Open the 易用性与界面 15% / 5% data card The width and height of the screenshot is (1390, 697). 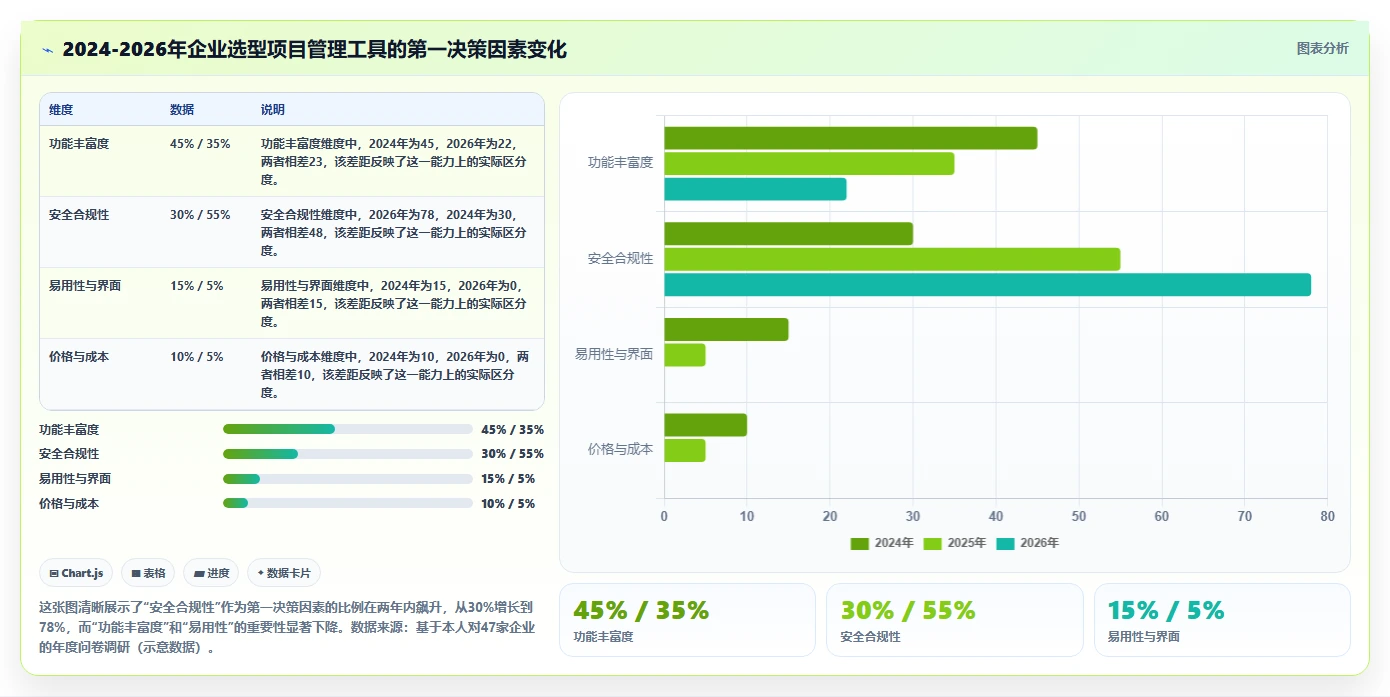coord(1222,620)
